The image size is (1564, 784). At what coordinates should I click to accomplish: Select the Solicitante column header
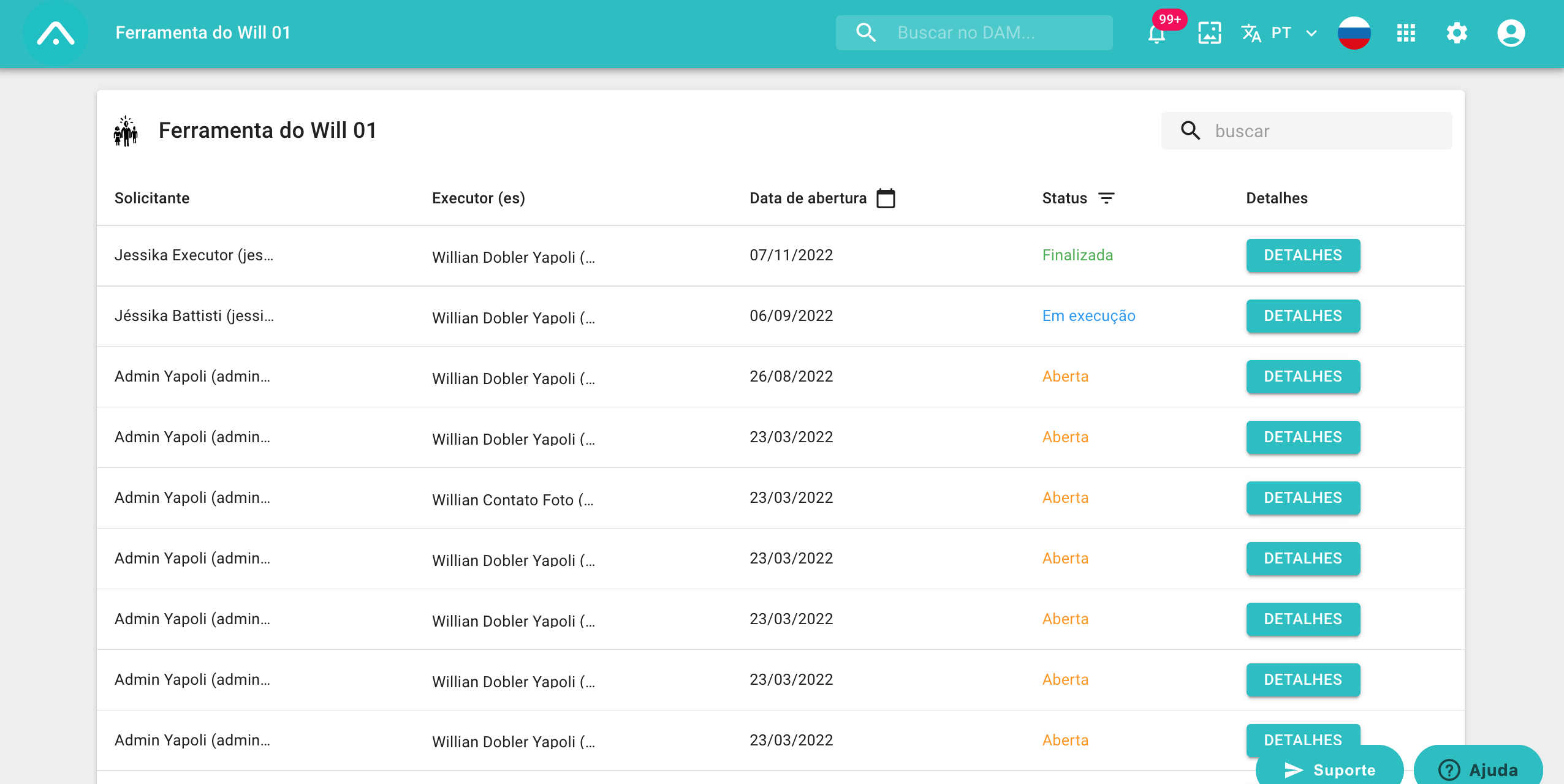point(151,197)
